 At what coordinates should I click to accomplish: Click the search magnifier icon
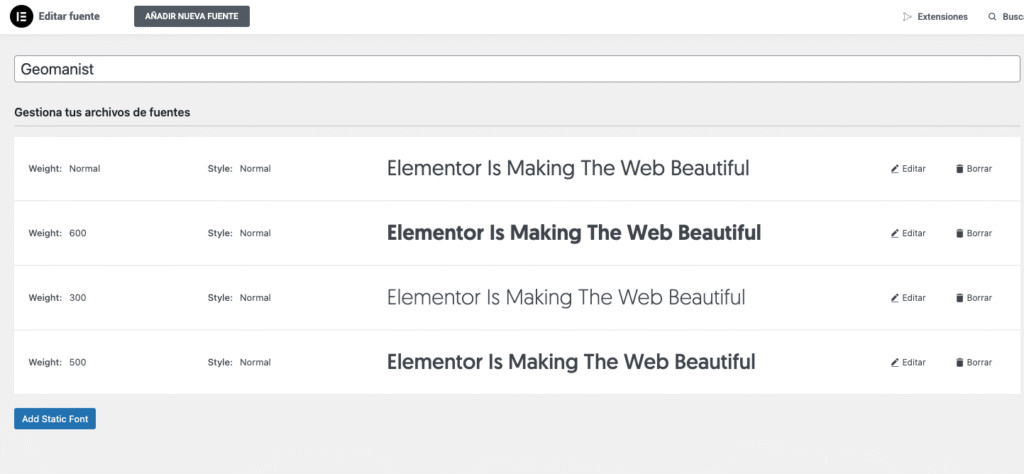(x=993, y=17)
